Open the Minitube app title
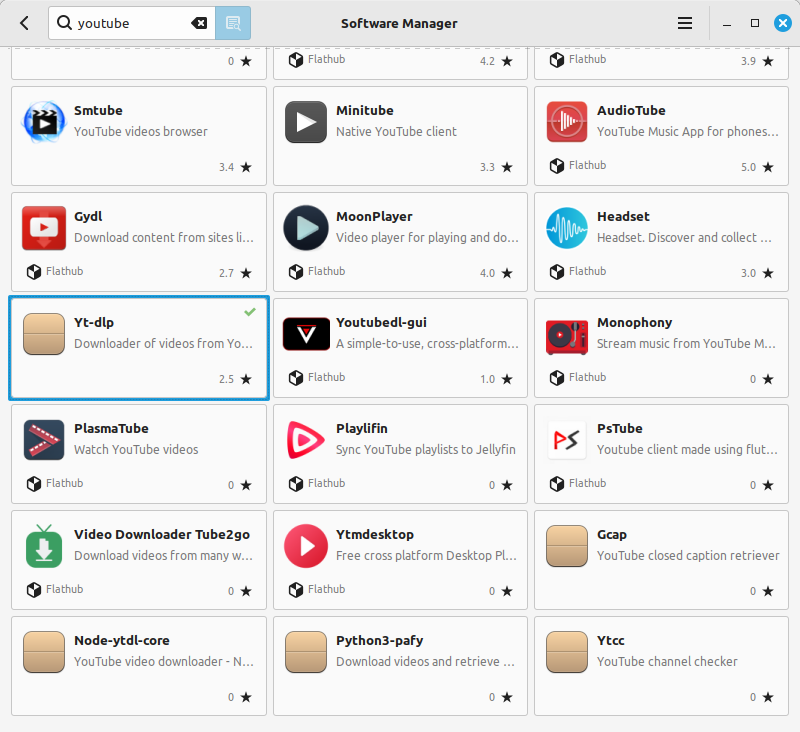The width and height of the screenshot is (800, 732). tap(365, 111)
